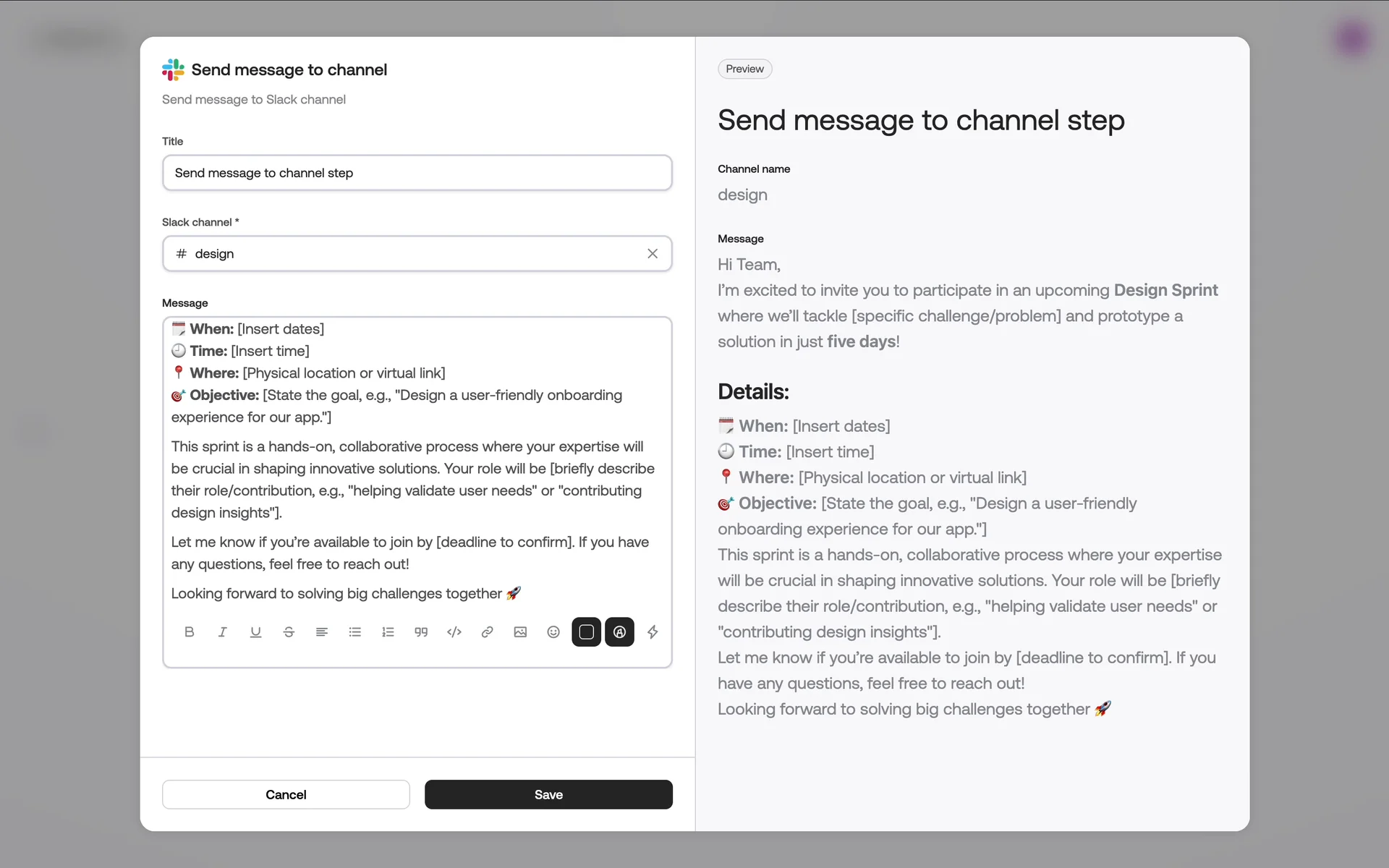Viewport: 1389px width, 868px height.
Task: Apply italic formatting
Action: [222, 631]
